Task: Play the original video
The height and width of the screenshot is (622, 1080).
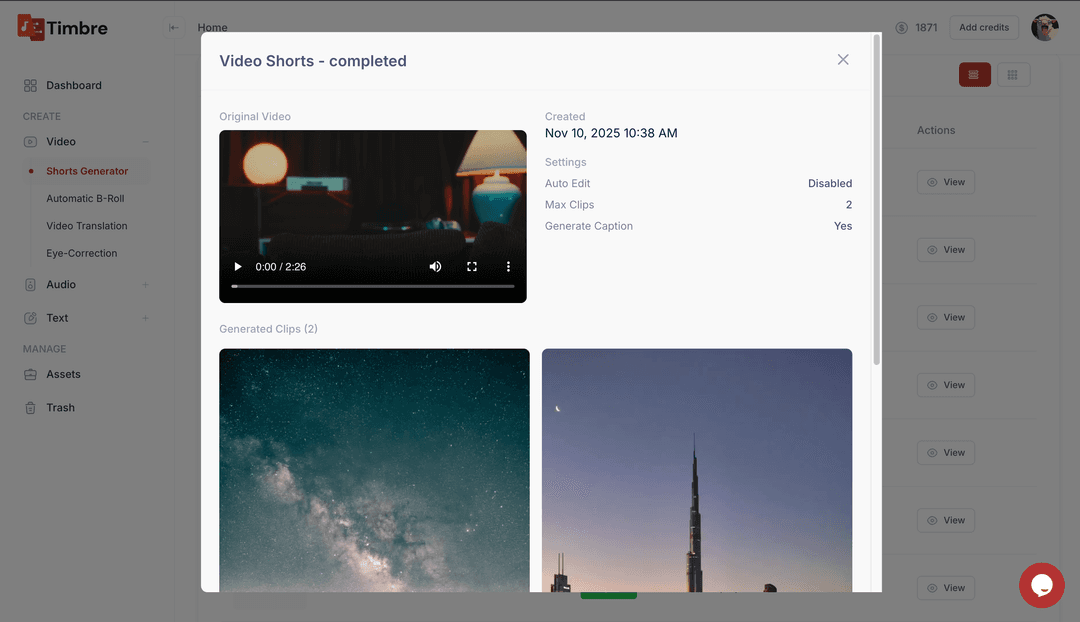Action: click(238, 267)
